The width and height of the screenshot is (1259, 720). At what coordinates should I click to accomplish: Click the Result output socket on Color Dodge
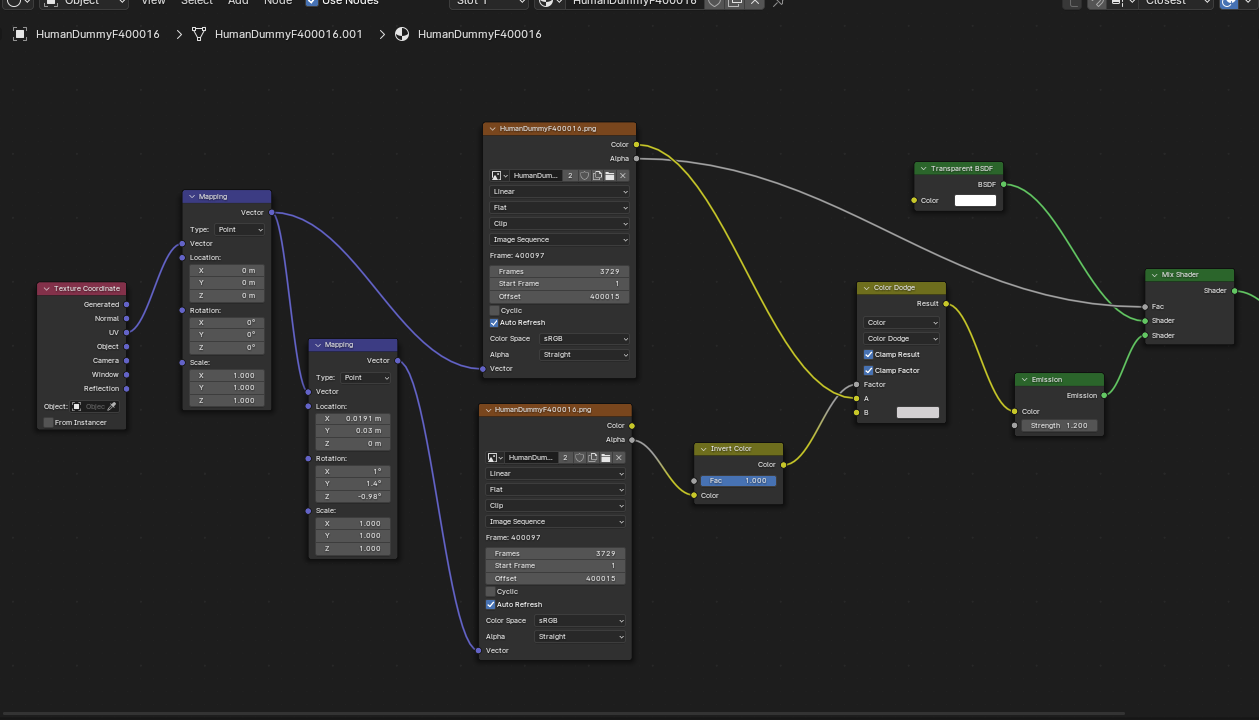pyautogui.click(x=946, y=303)
